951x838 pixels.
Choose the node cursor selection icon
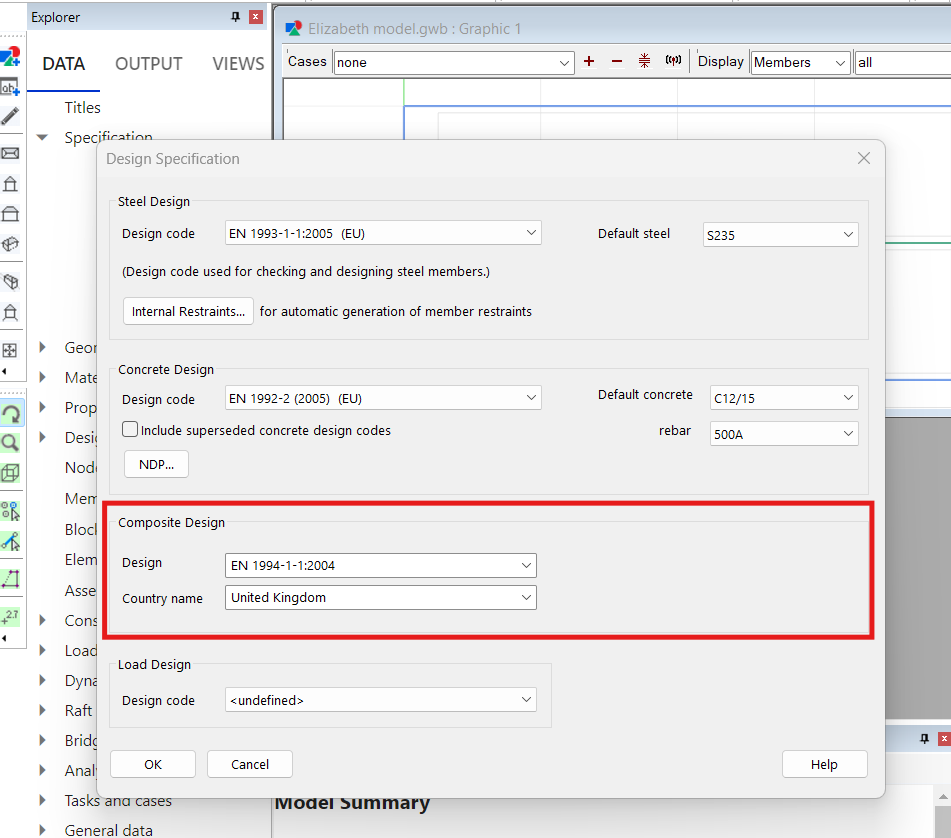[x=12, y=511]
